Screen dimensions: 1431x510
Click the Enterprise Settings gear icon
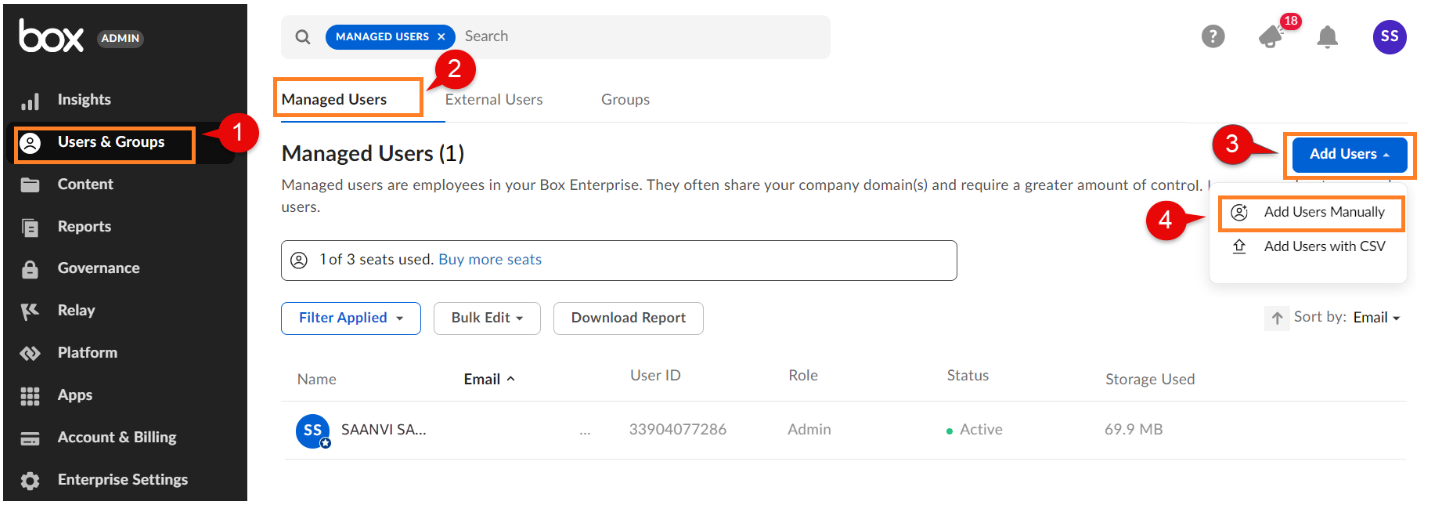30,480
